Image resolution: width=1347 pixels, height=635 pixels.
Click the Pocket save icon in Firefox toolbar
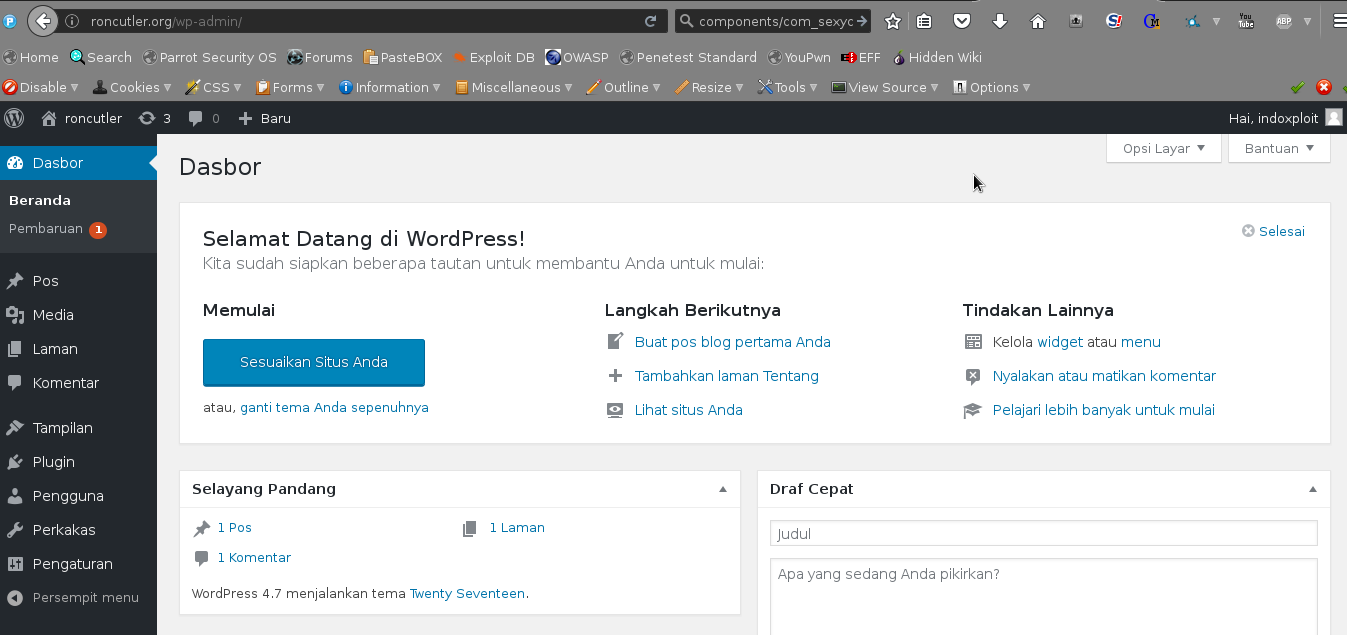961,20
